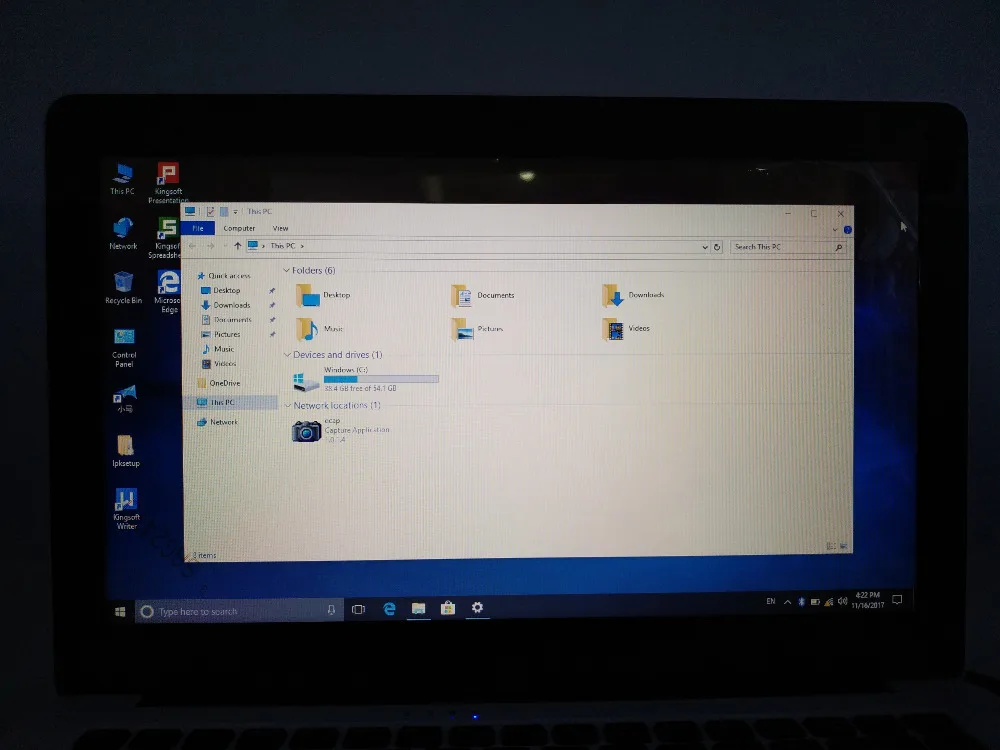Open the Windows Start menu
The height and width of the screenshot is (750, 1000).
(120, 612)
